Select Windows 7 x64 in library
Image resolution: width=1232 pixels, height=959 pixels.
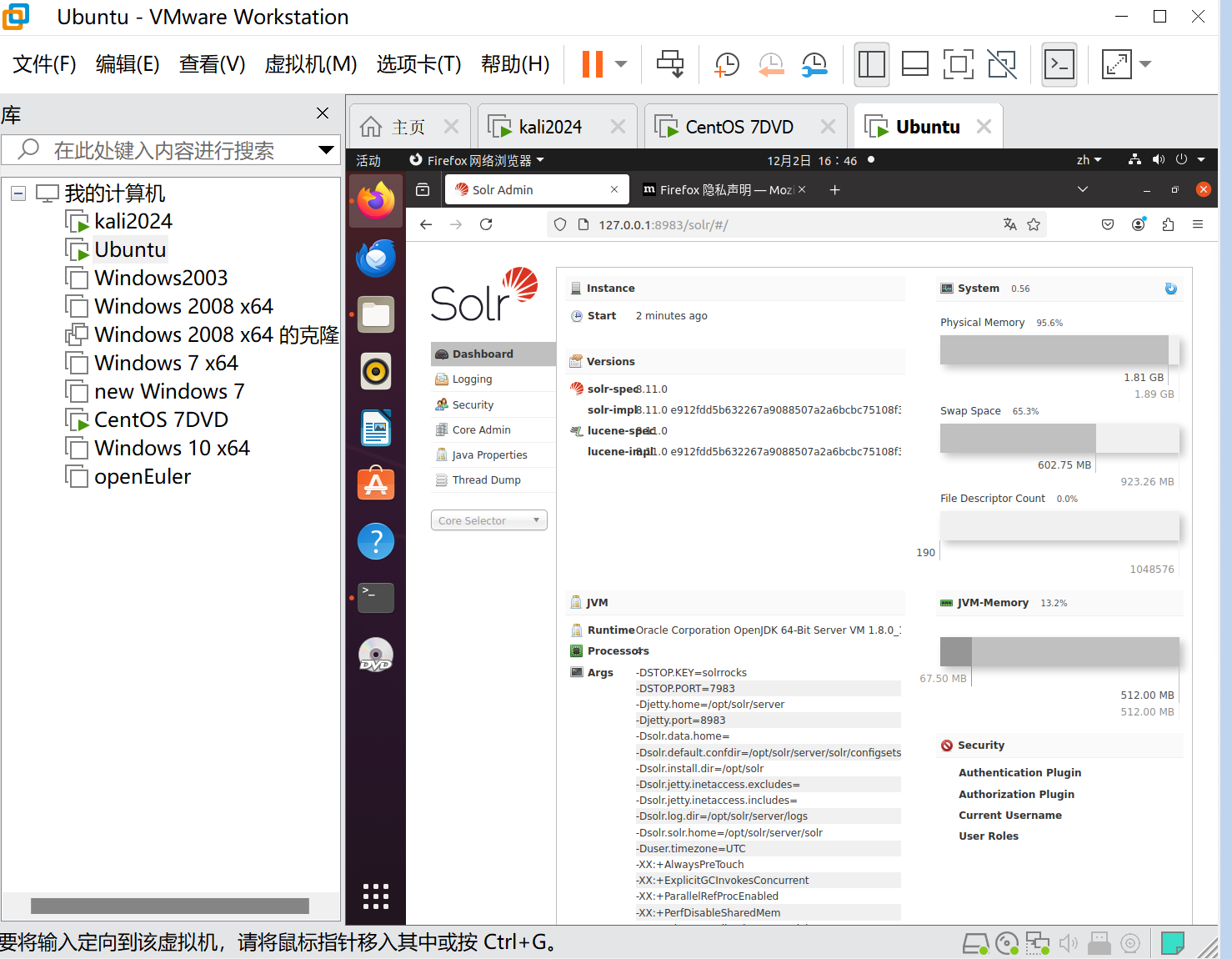click(x=166, y=363)
